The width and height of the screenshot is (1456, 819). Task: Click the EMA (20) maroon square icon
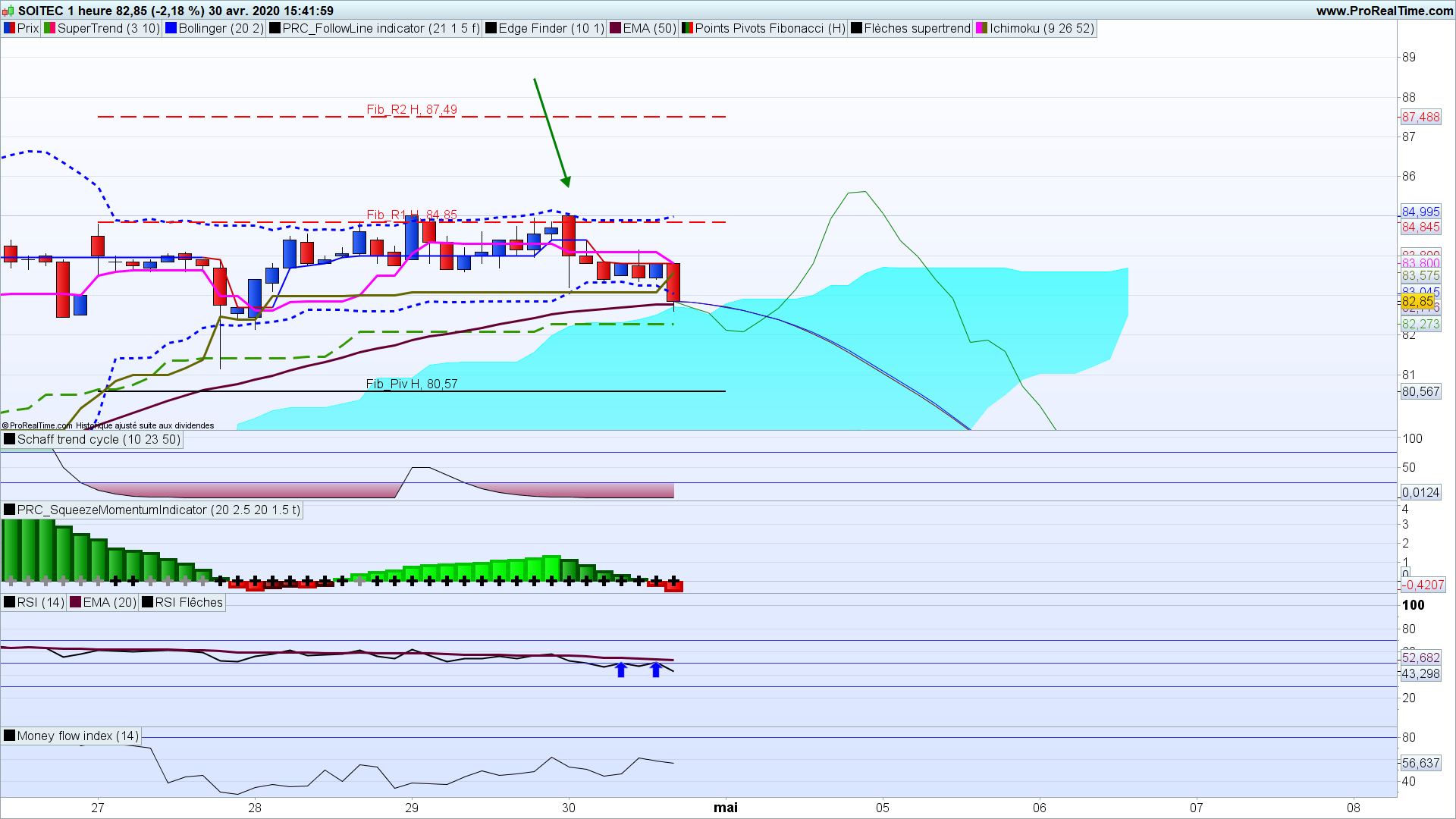(75, 602)
